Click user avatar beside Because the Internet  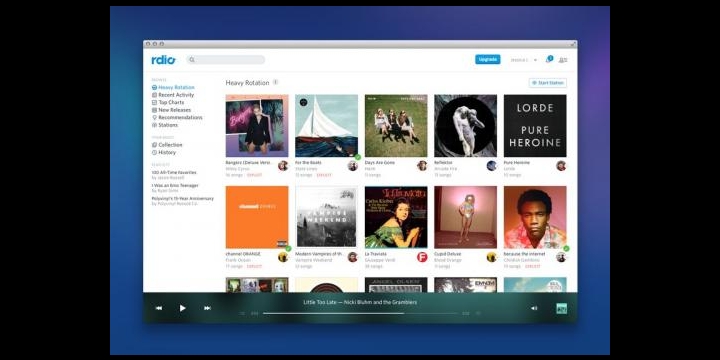tap(561, 257)
